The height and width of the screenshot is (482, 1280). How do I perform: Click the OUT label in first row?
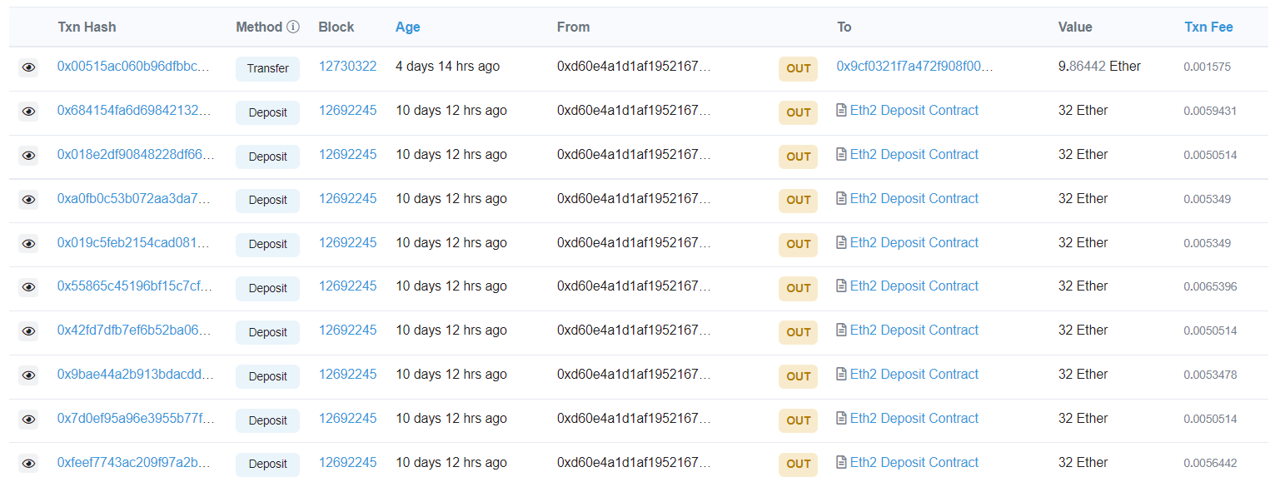click(798, 68)
